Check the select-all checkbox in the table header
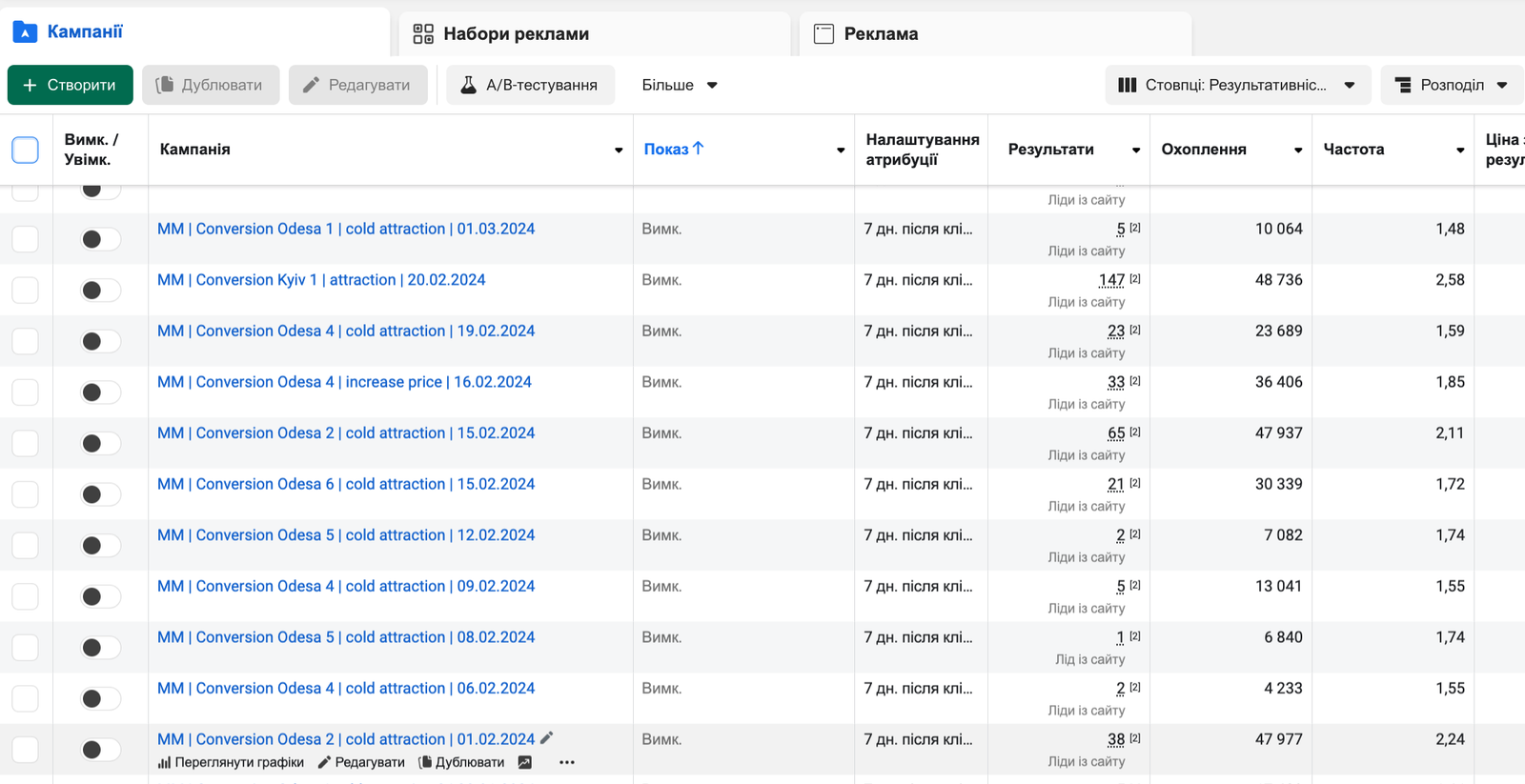The width and height of the screenshot is (1525, 784). 25,150
